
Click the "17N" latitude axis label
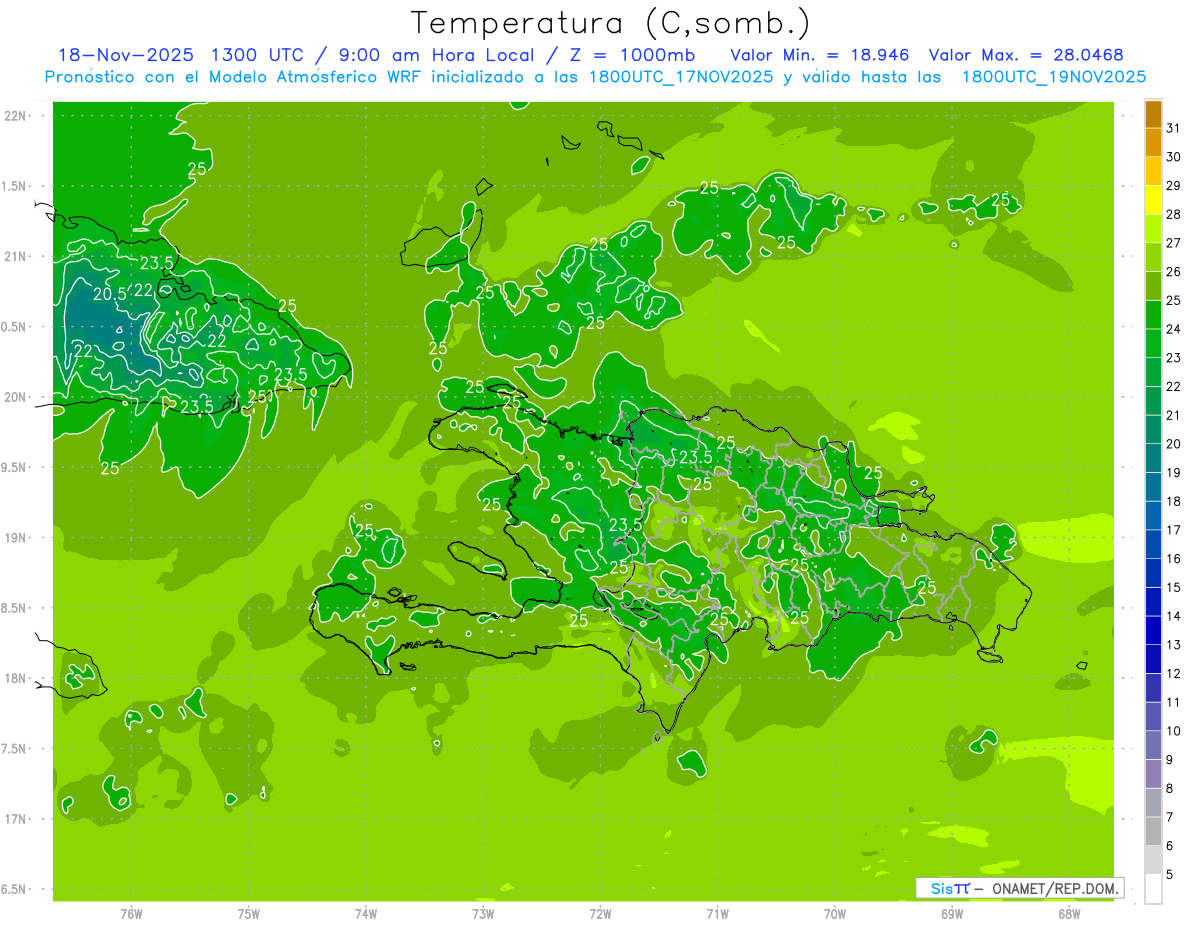tap(17, 819)
